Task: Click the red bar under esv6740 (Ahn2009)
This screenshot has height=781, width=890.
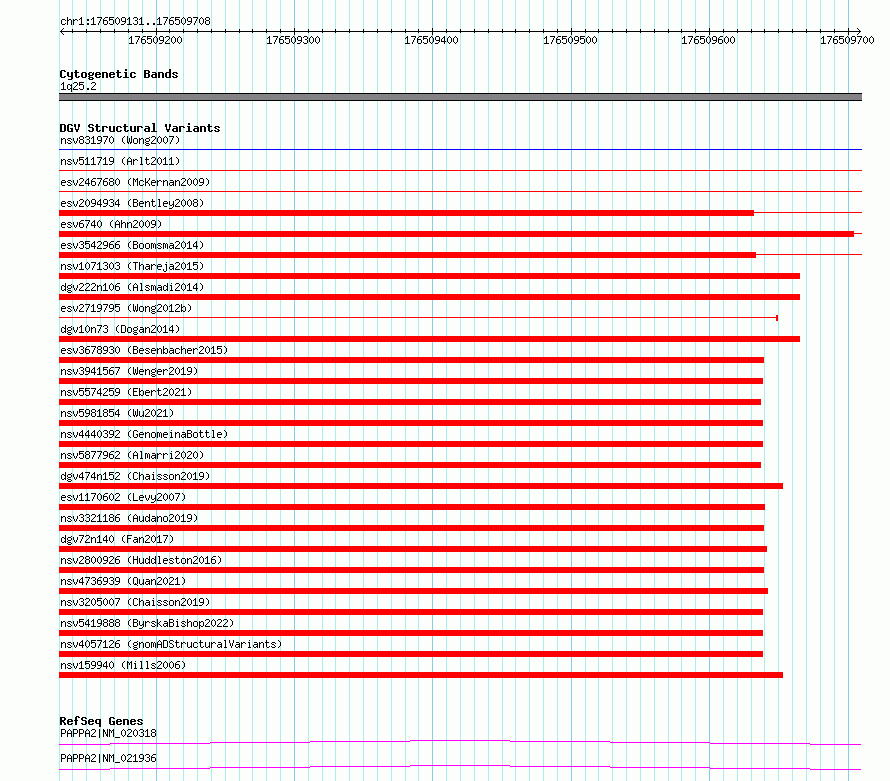Action: click(x=456, y=234)
